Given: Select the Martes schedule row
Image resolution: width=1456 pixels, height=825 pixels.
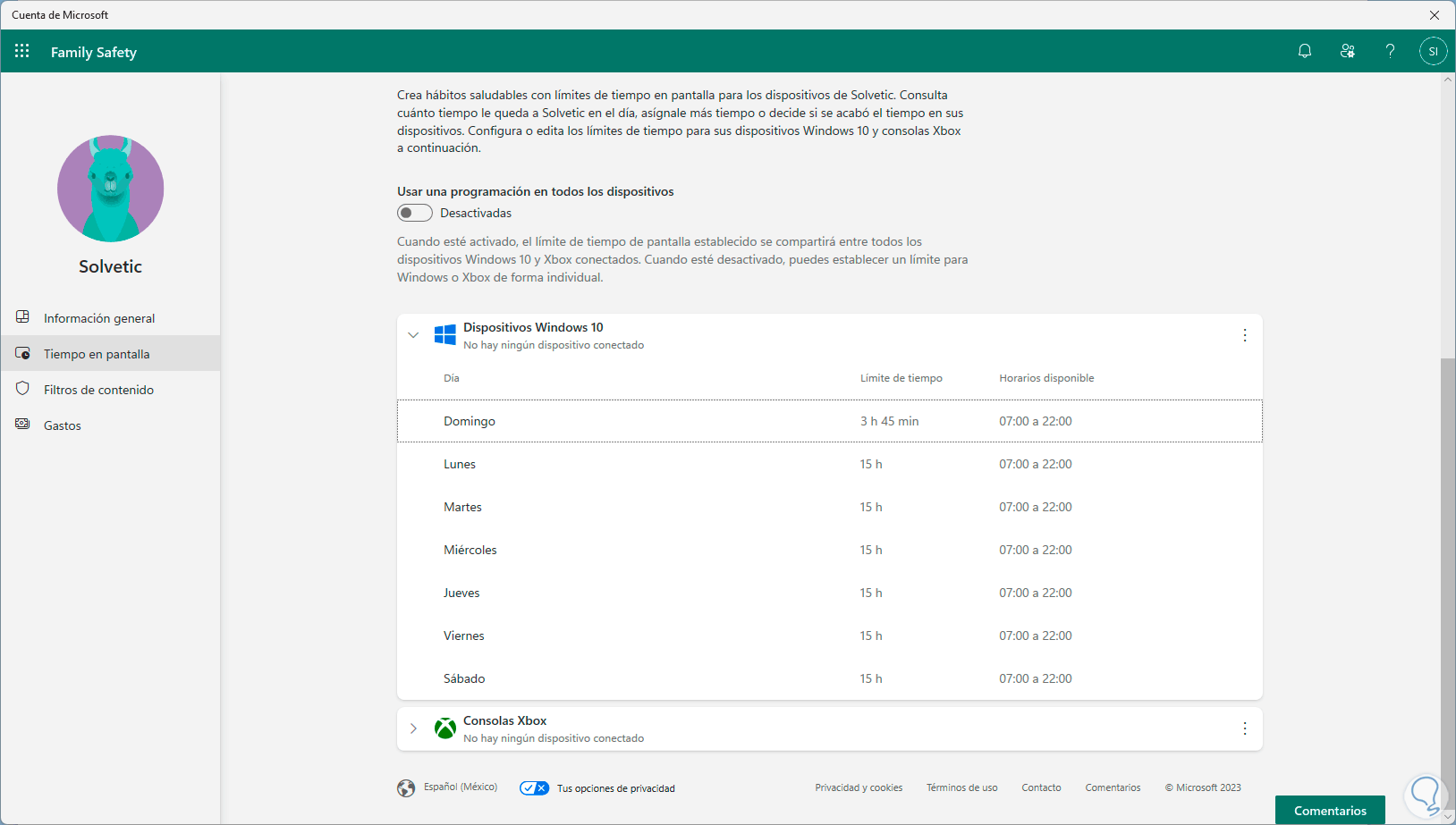Looking at the screenshot, I should (x=830, y=507).
